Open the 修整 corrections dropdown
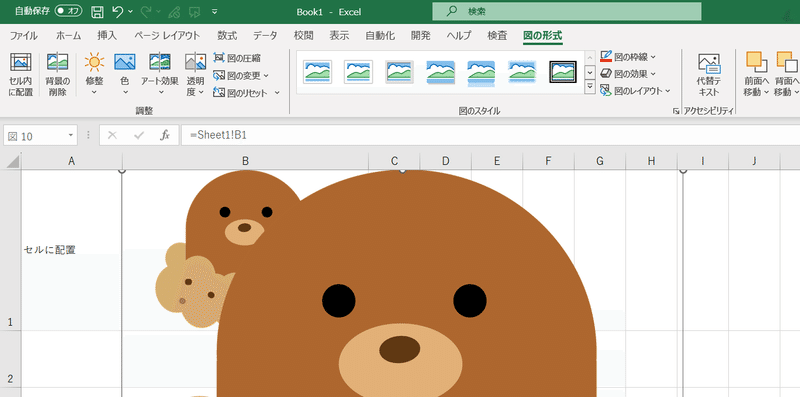The width and height of the screenshot is (800, 397). (x=94, y=75)
